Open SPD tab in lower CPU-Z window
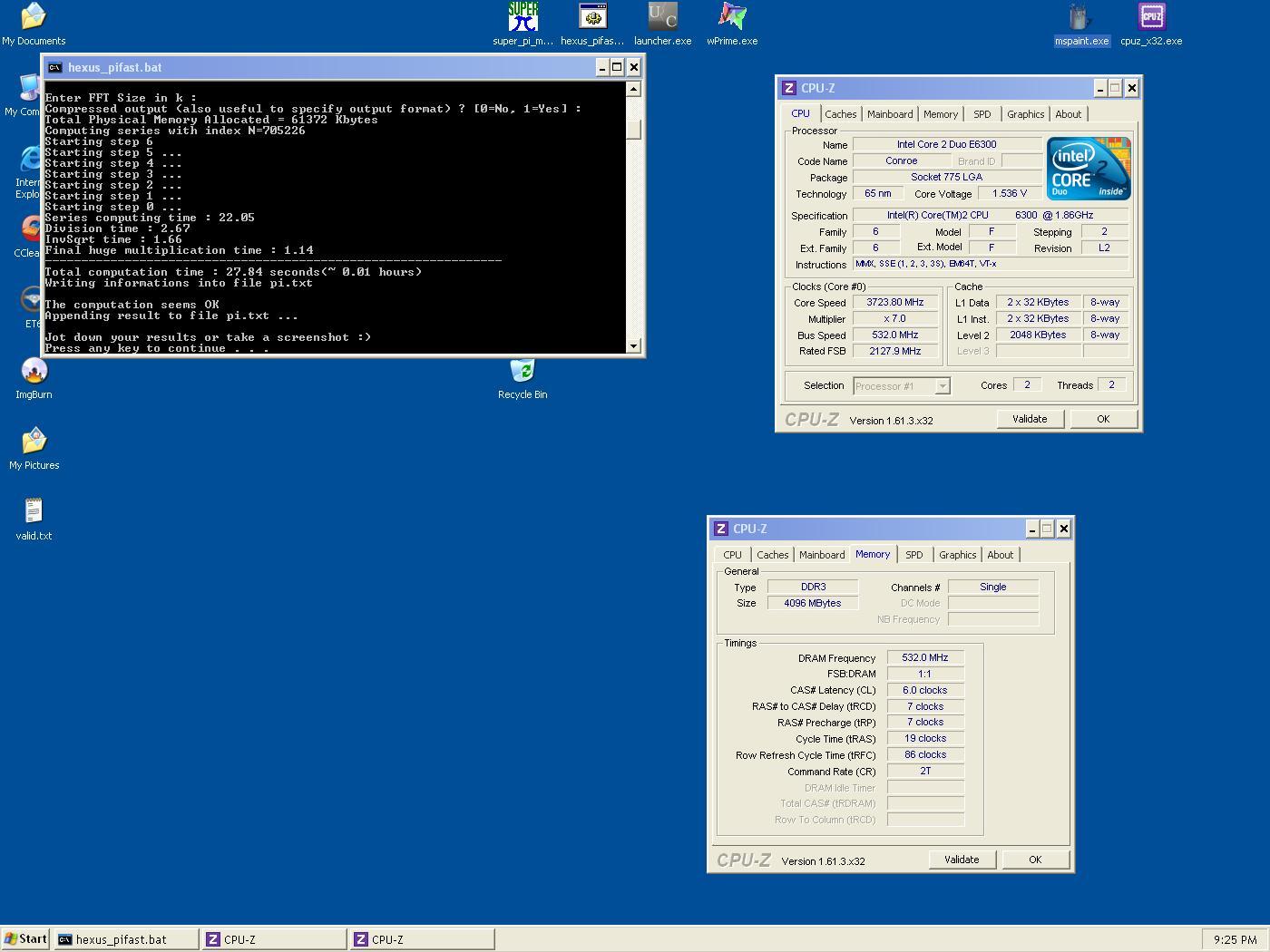 pyautogui.click(x=914, y=555)
